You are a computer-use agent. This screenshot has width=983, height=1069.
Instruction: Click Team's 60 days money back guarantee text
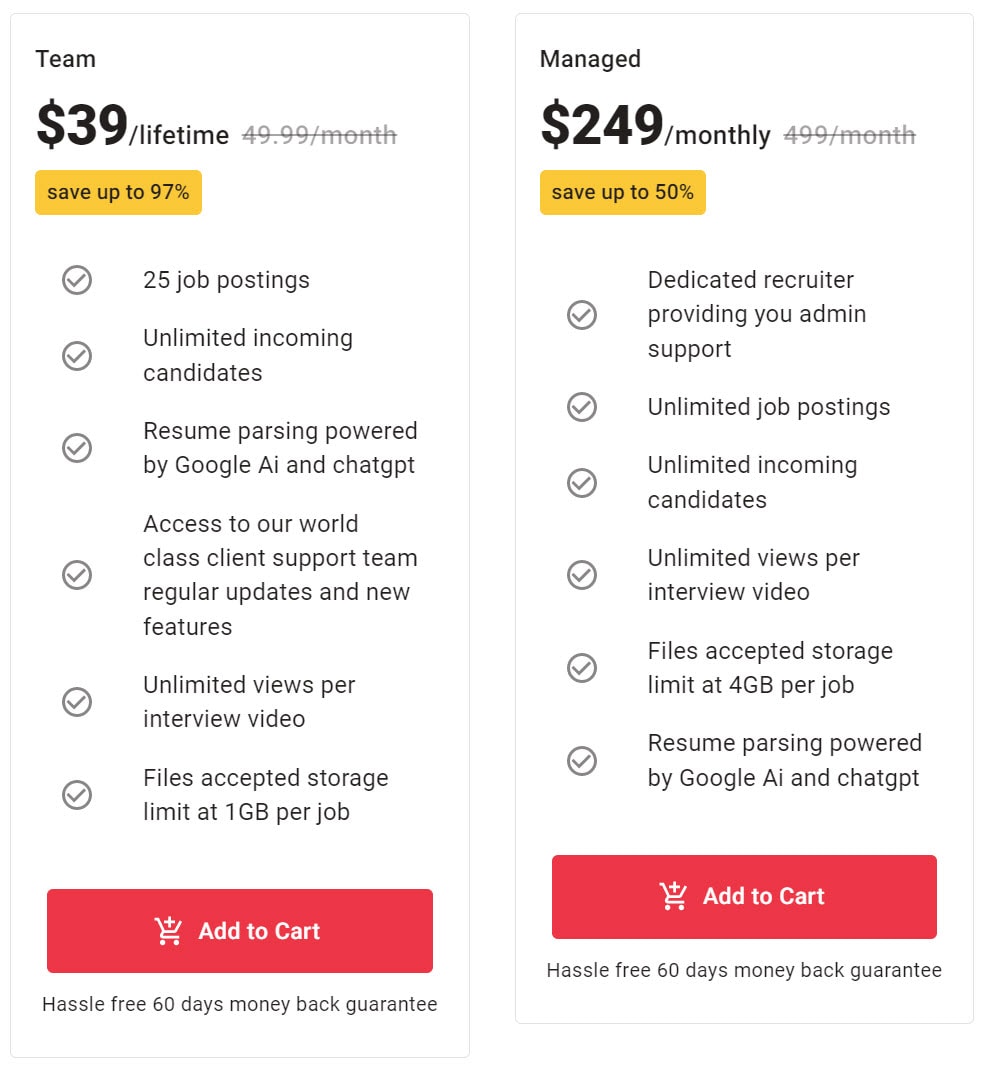(x=239, y=1004)
